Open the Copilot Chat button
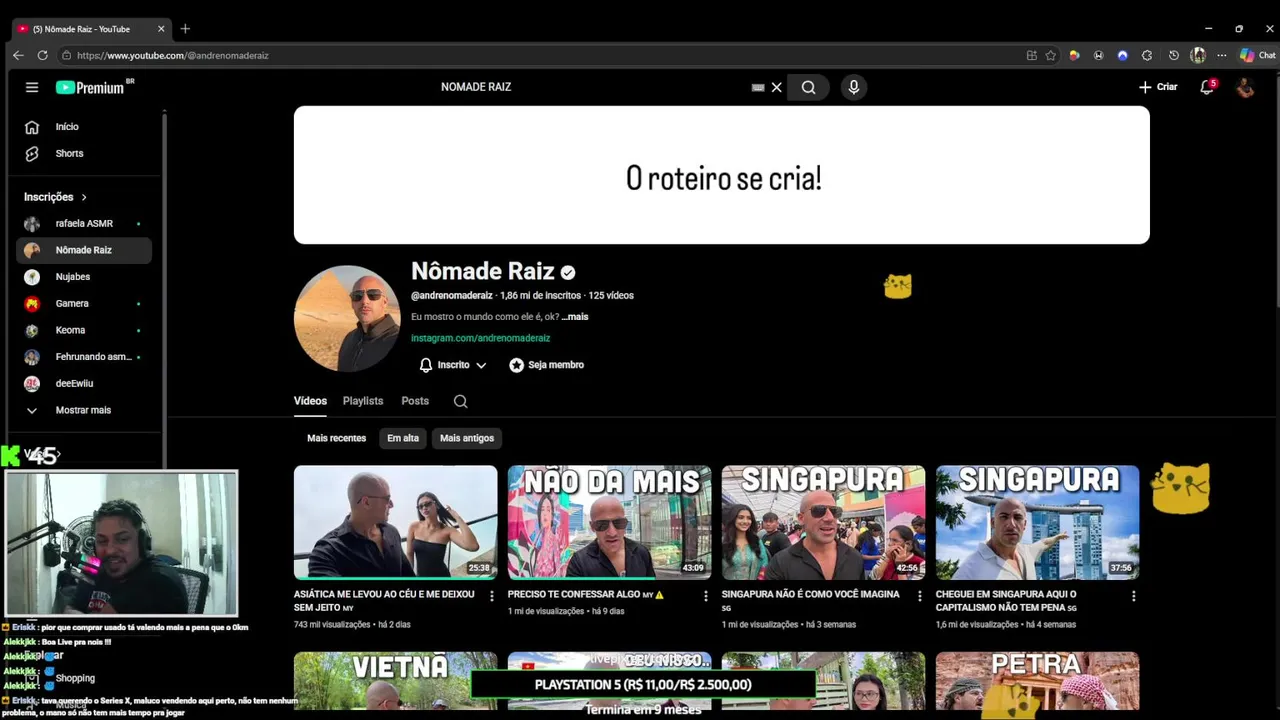The image size is (1280, 720). point(1257,55)
